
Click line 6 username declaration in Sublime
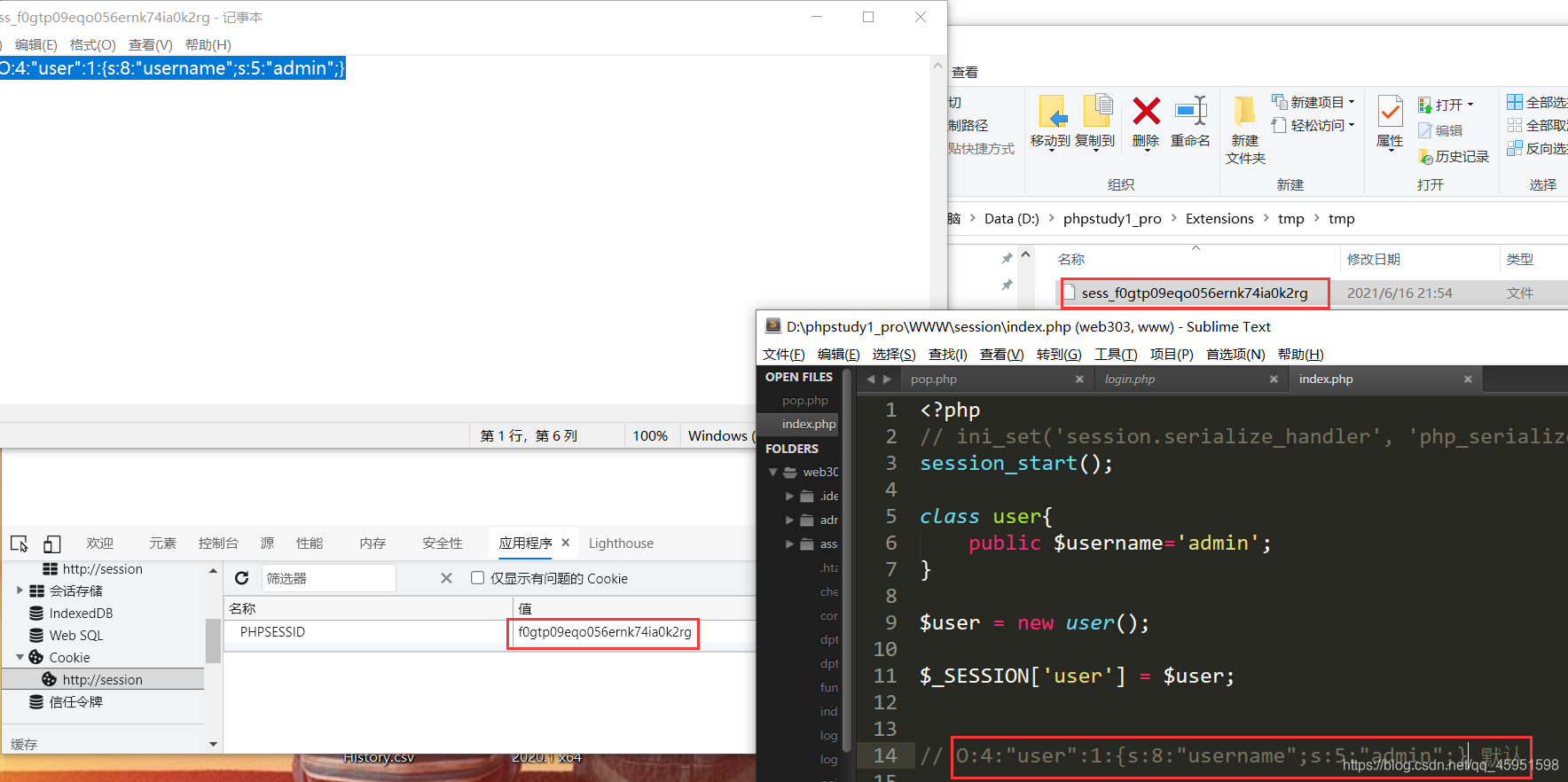coord(1119,543)
